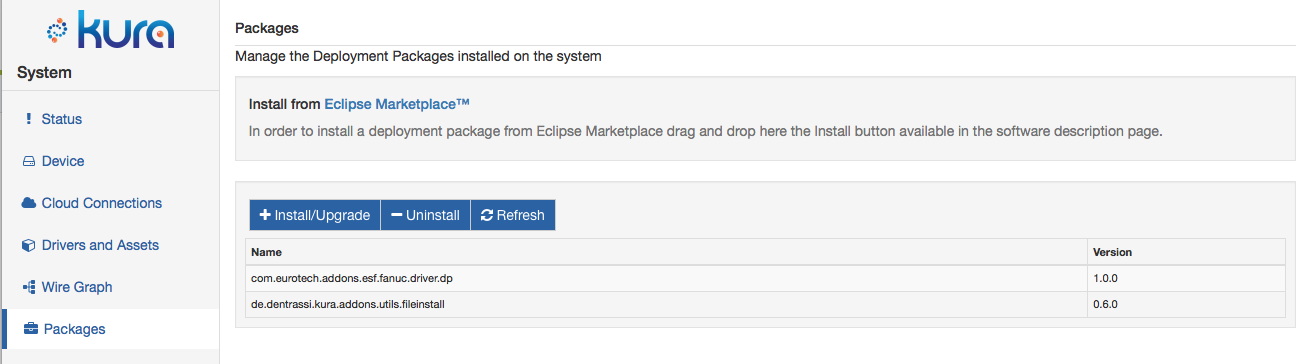Image resolution: width=1311 pixels, height=364 pixels.
Task: Click the exclamation icon beside Status
Action: (28, 119)
